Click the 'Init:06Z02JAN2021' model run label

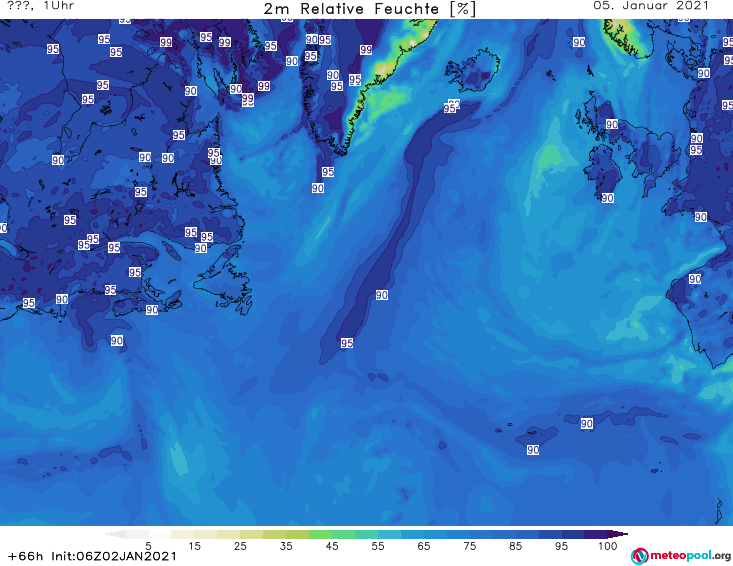(x=114, y=556)
